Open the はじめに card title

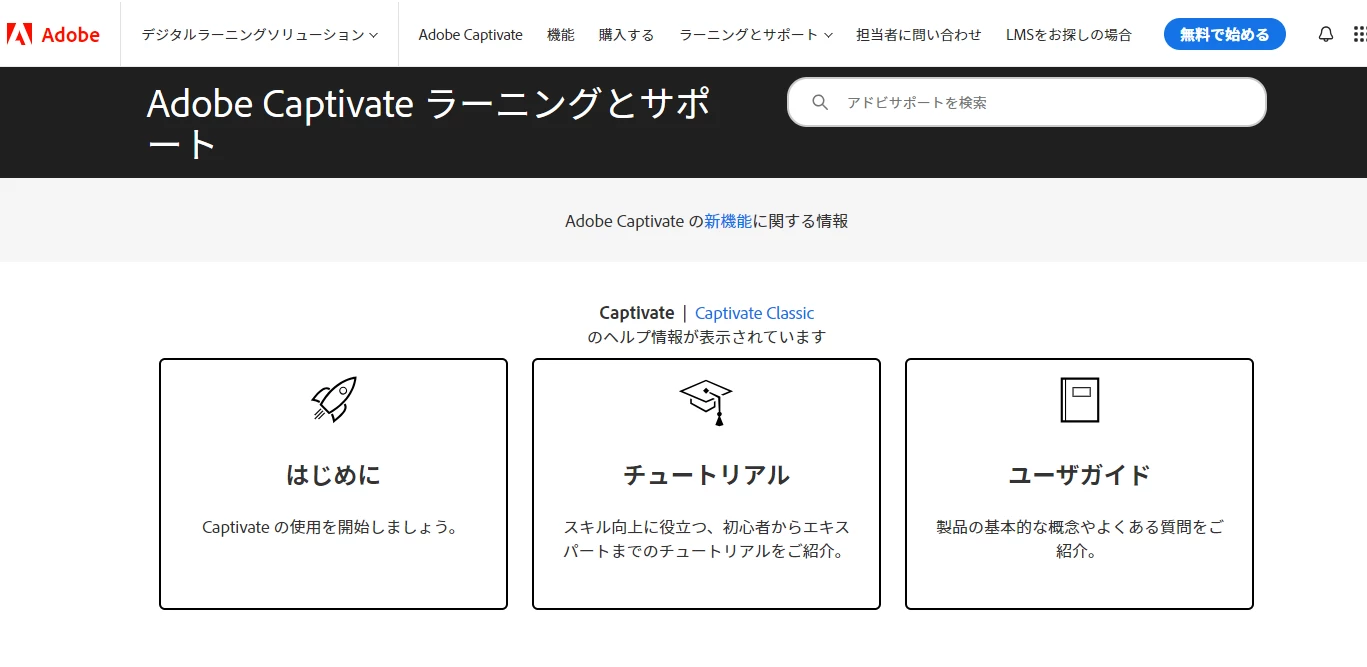coord(334,474)
